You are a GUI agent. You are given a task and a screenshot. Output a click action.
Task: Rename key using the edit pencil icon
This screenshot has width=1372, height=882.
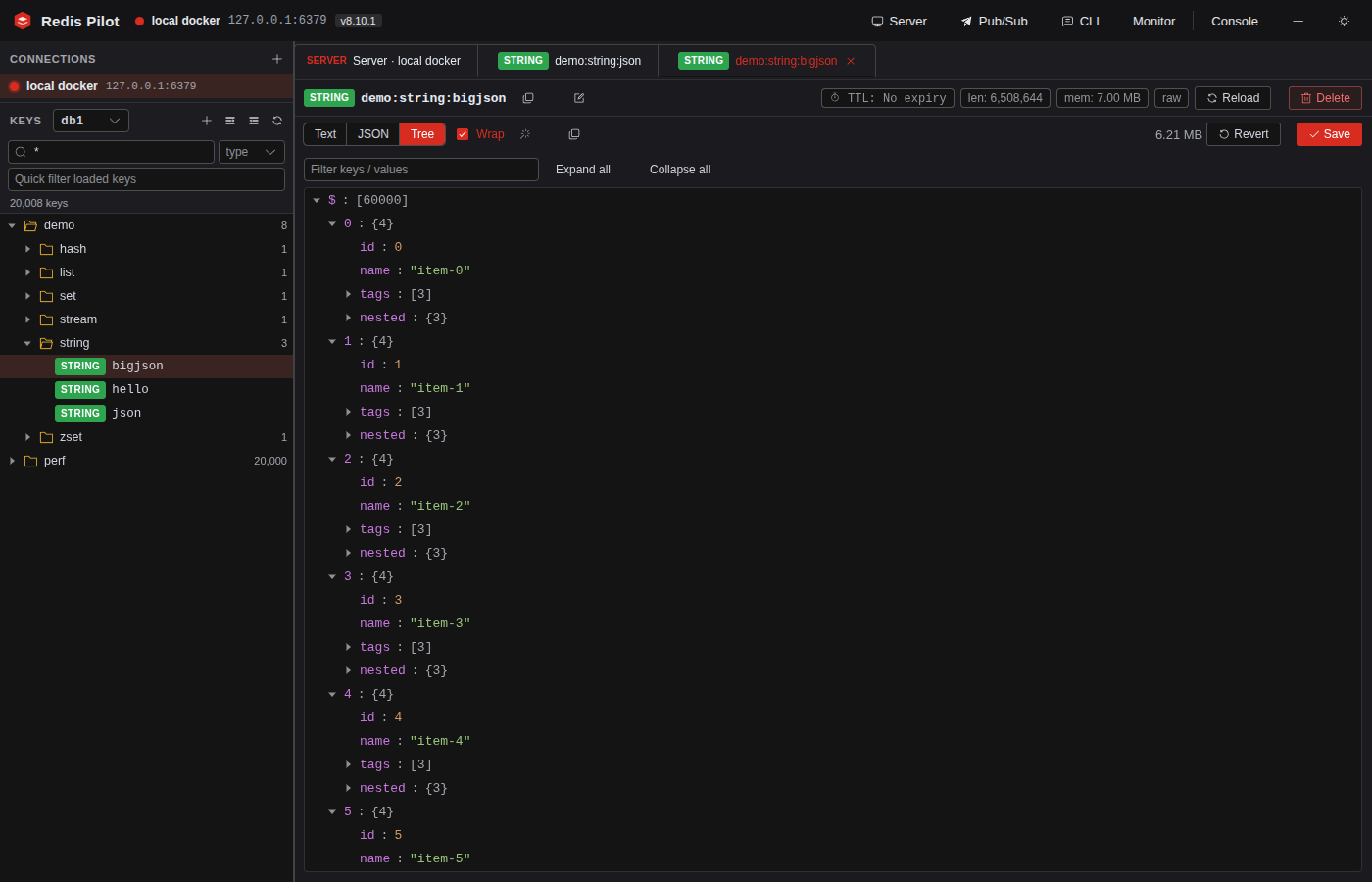579,98
